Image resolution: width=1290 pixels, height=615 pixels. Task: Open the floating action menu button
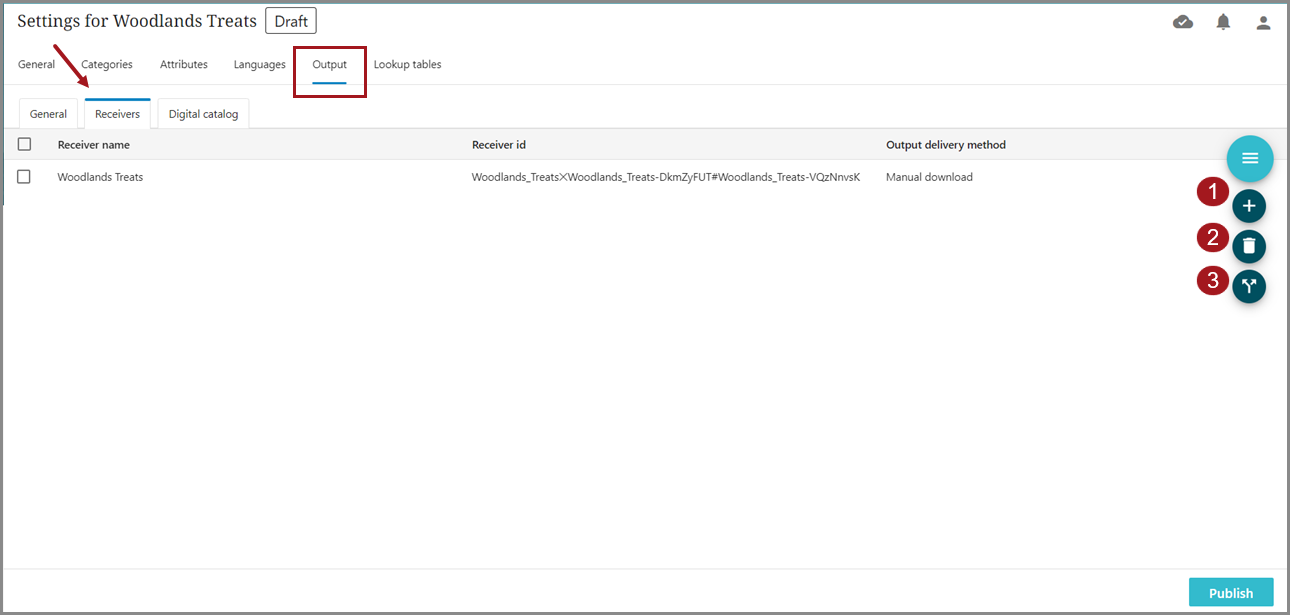click(x=1249, y=158)
